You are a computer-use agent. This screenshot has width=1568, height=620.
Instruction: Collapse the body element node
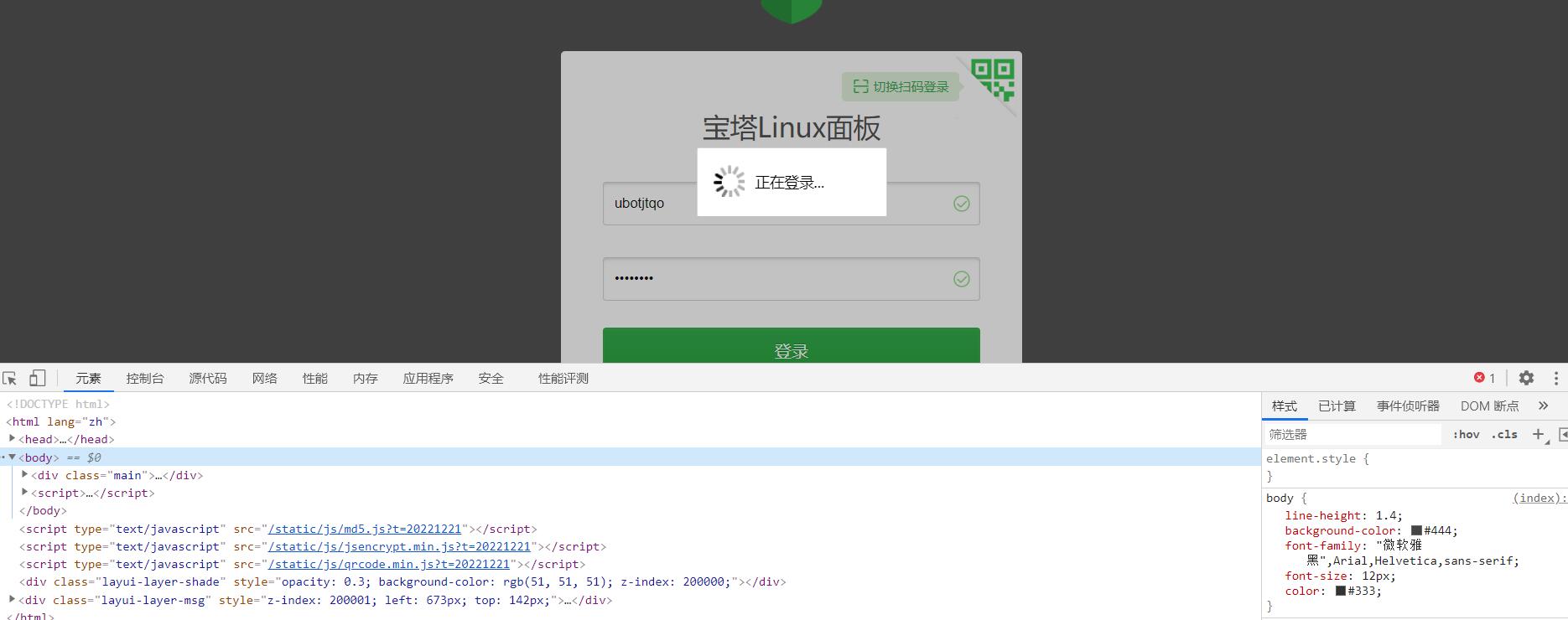point(12,457)
